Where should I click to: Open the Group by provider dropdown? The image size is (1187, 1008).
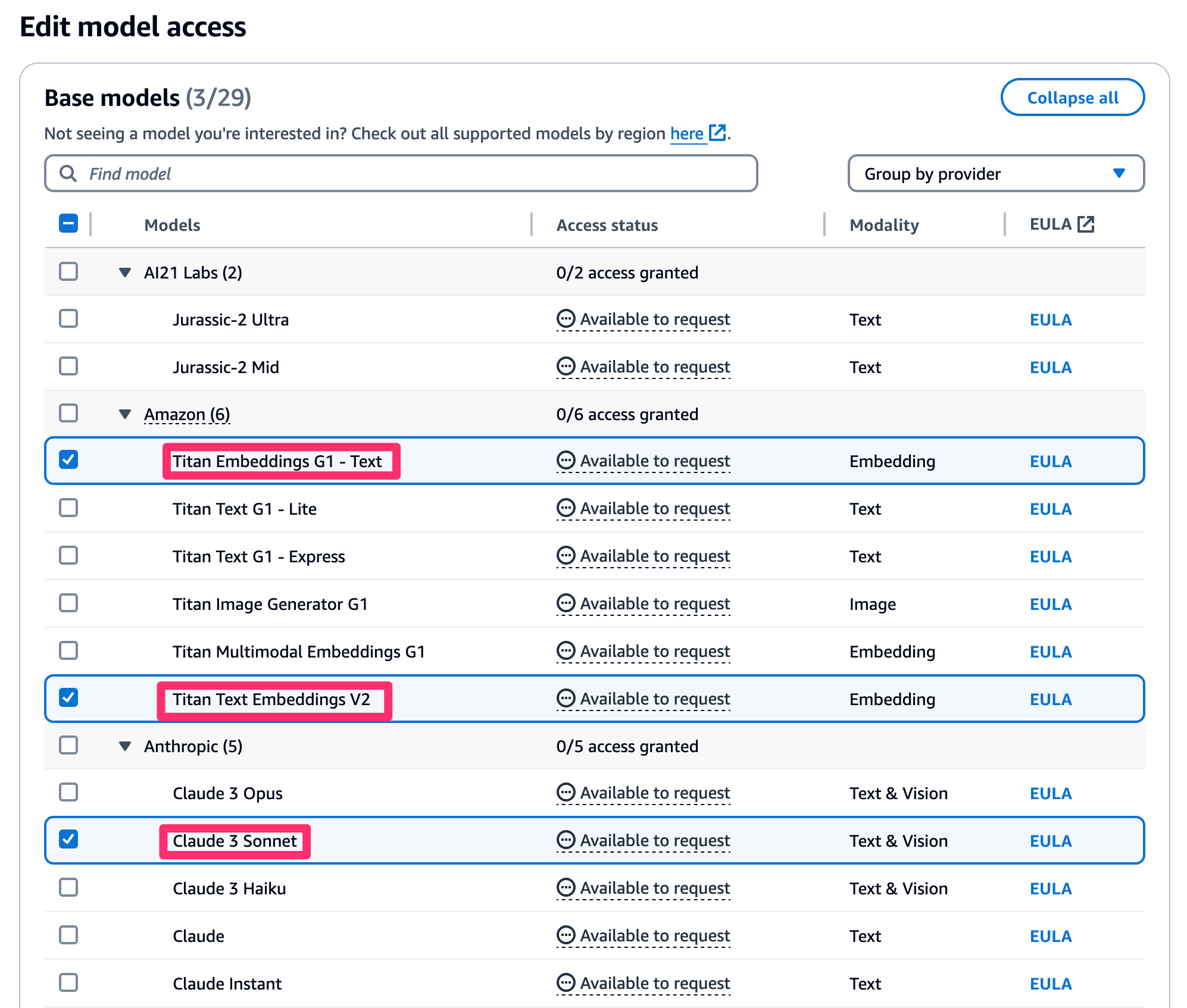pyautogui.click(x=995, y=173)
